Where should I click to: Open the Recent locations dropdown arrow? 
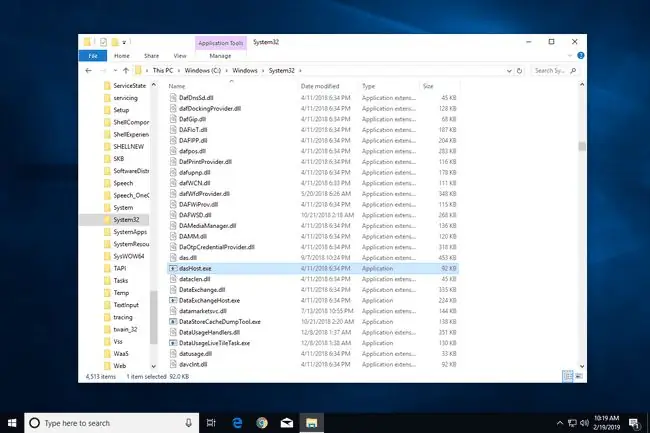(115, 71)
